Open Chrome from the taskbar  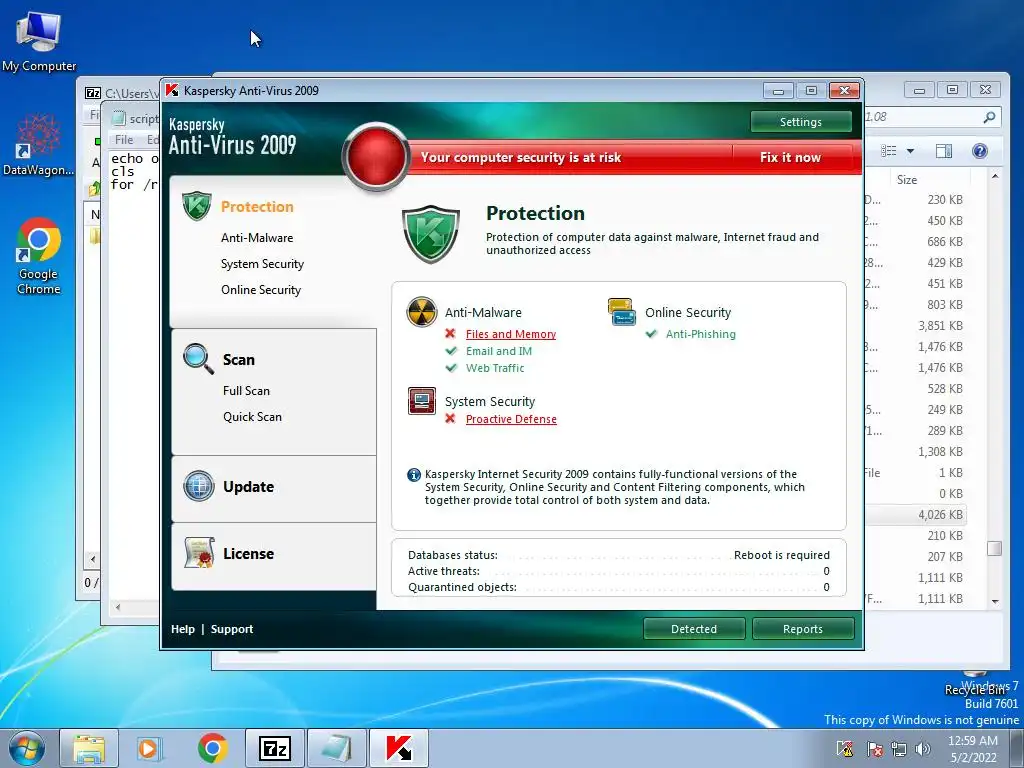(212, 748)
